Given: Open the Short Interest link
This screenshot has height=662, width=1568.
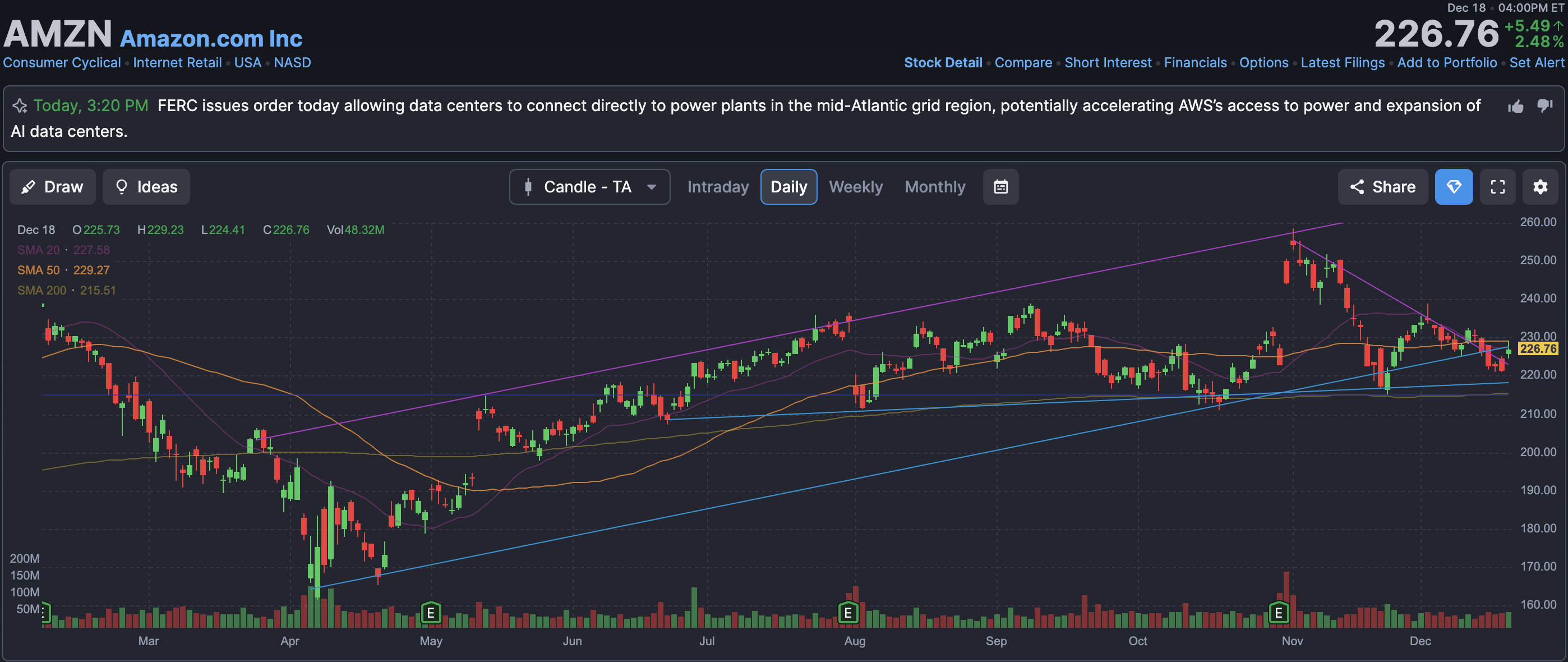Looking at the screenshot, I should 1108,63.
